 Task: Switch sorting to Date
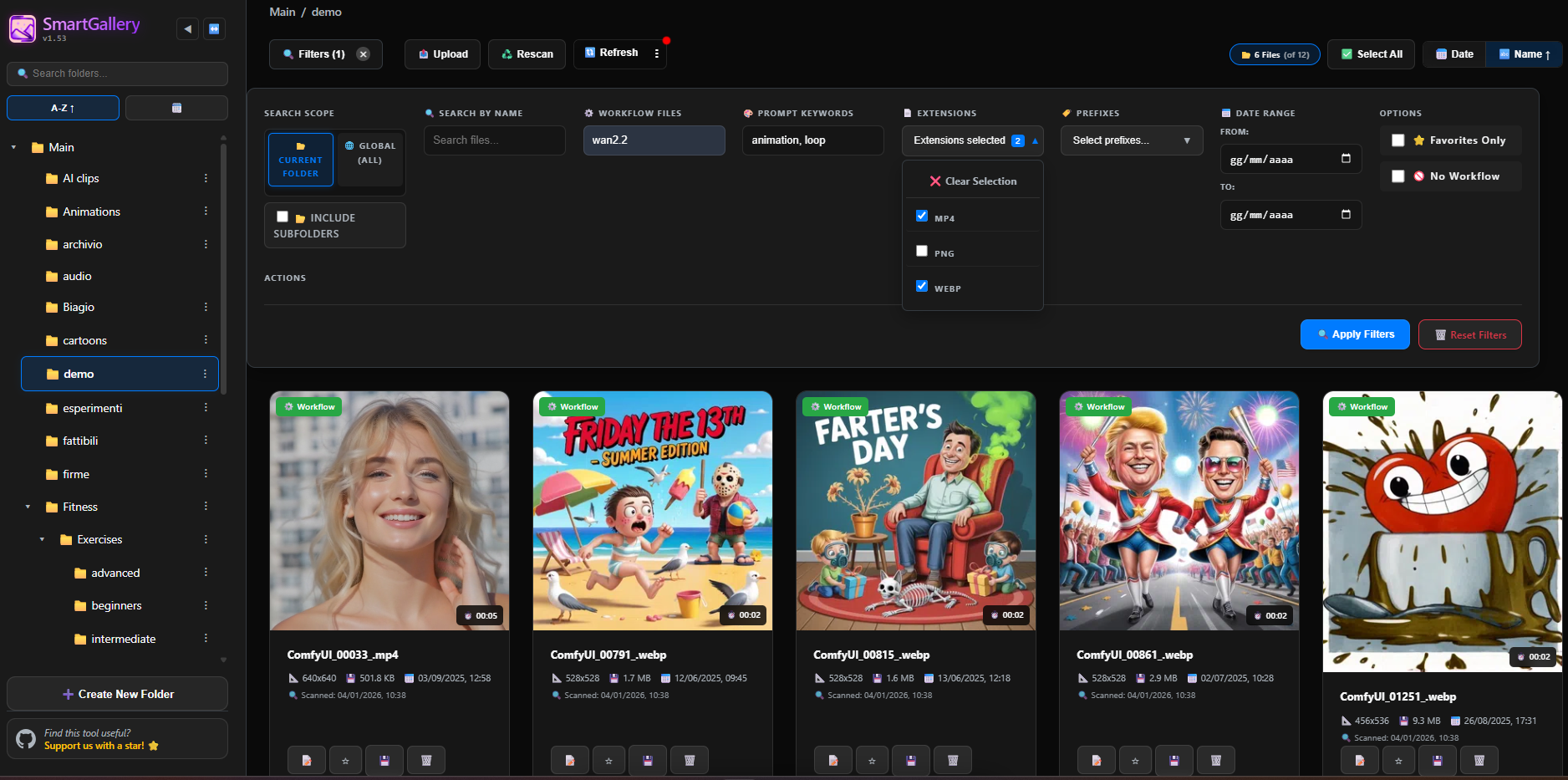[1454, 54]
